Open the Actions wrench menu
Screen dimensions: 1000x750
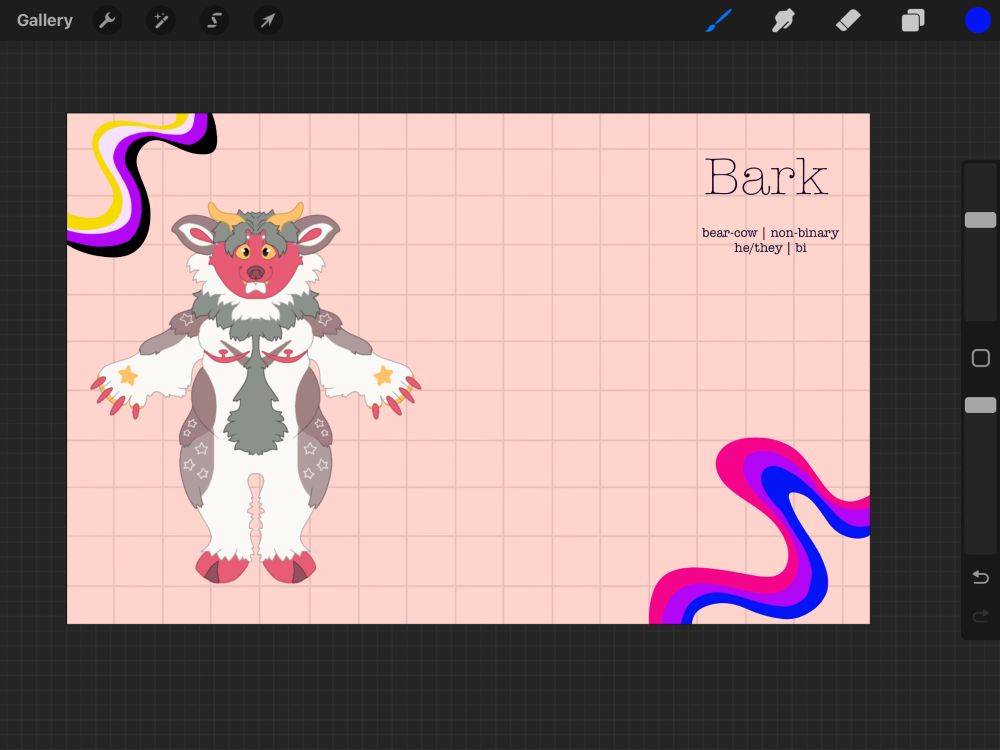[107, 20]
